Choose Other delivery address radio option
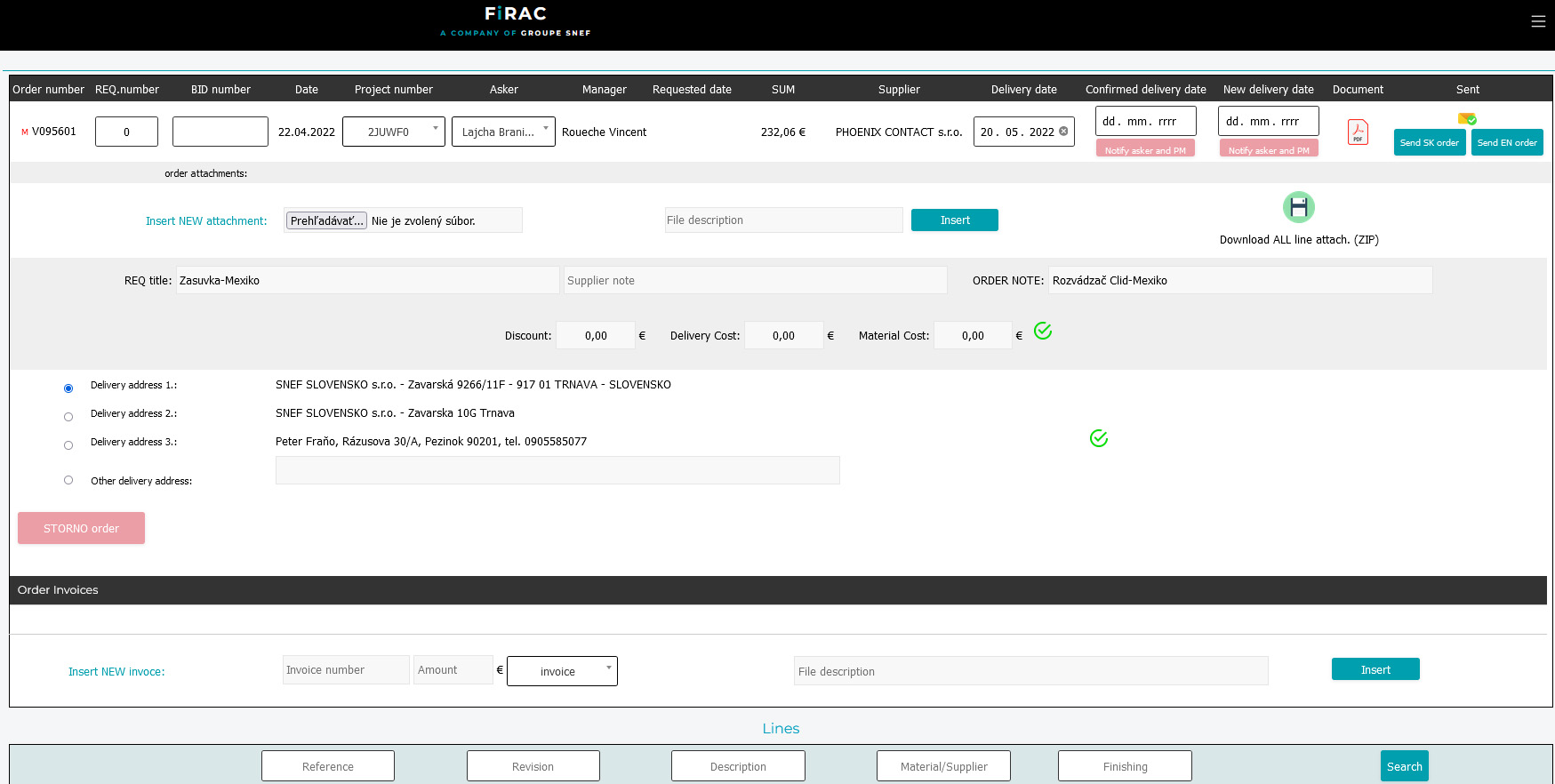Image resolution: width=1555 pixels, height=784 pixels. tap(68, 480)
